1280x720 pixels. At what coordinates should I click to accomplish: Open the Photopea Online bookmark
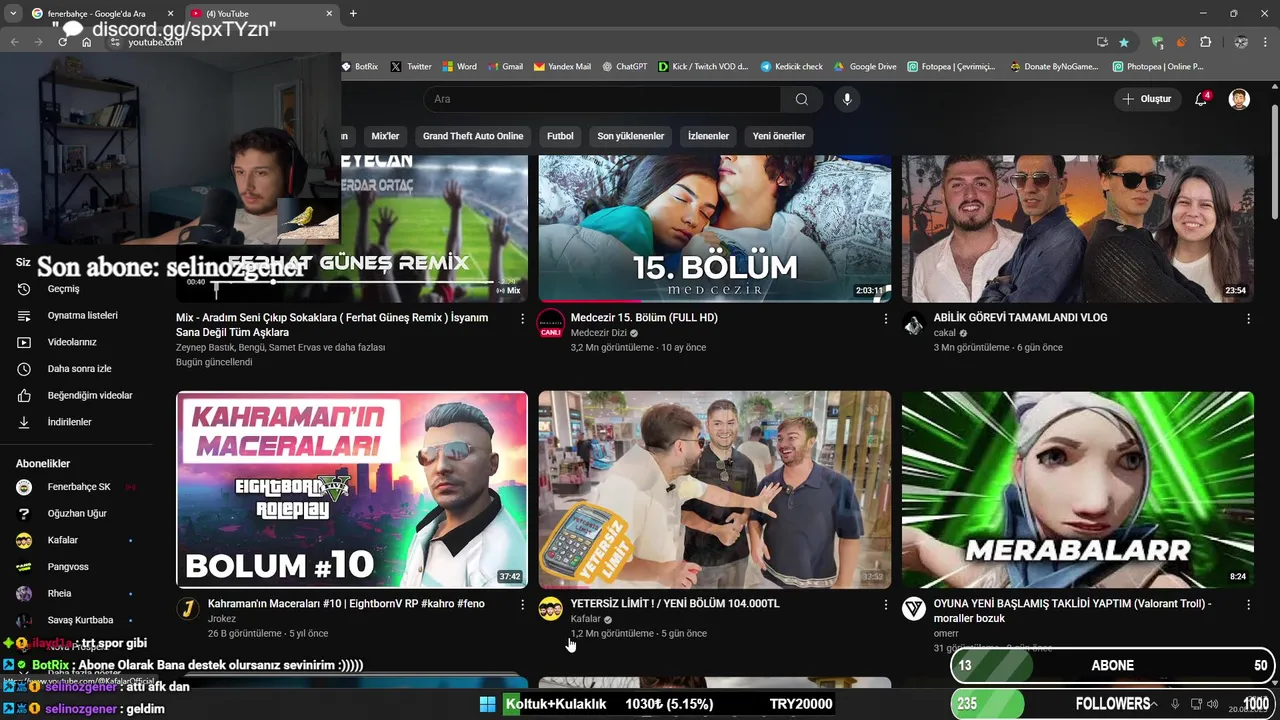coord(1158,66)
